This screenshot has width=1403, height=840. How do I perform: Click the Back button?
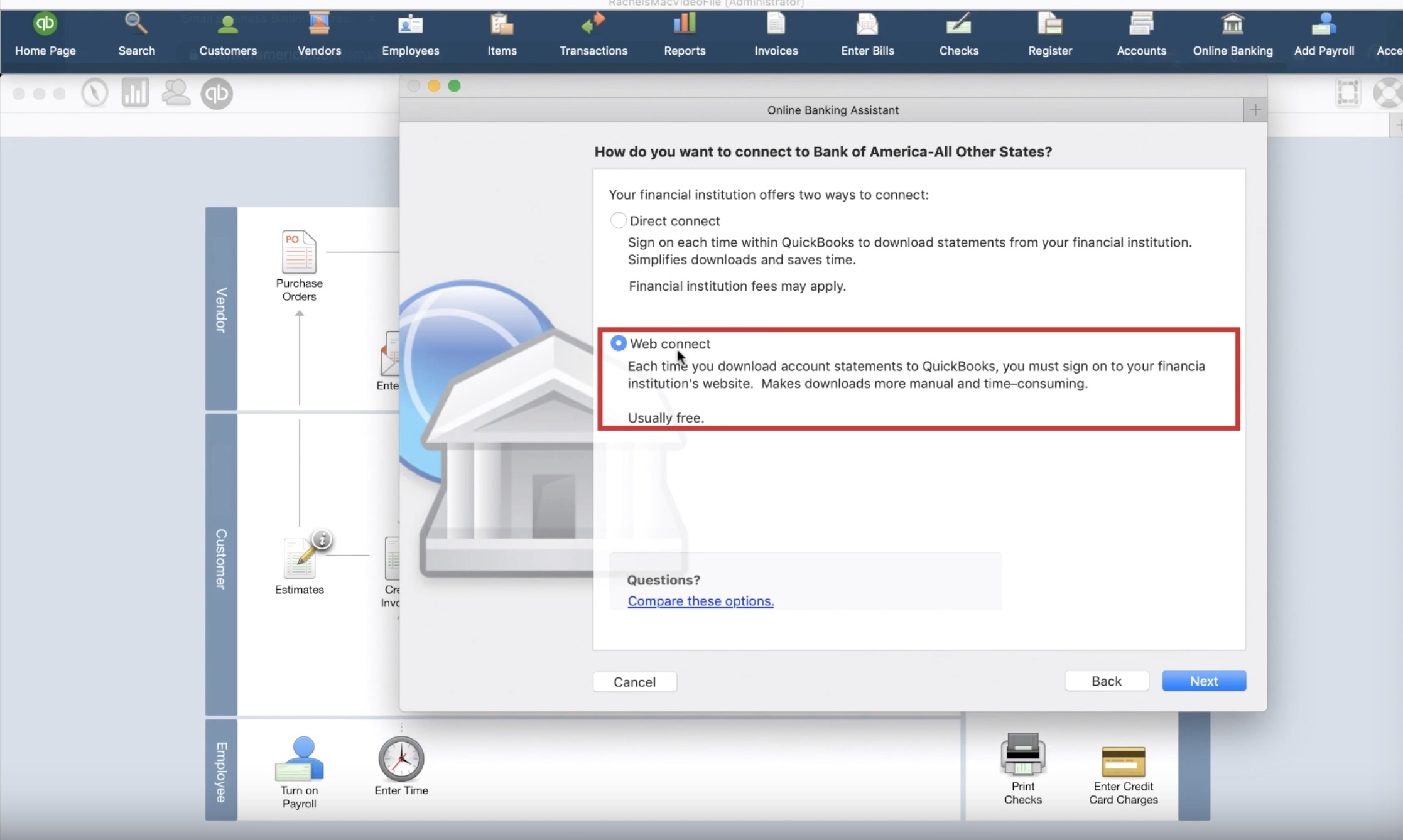1107,681
